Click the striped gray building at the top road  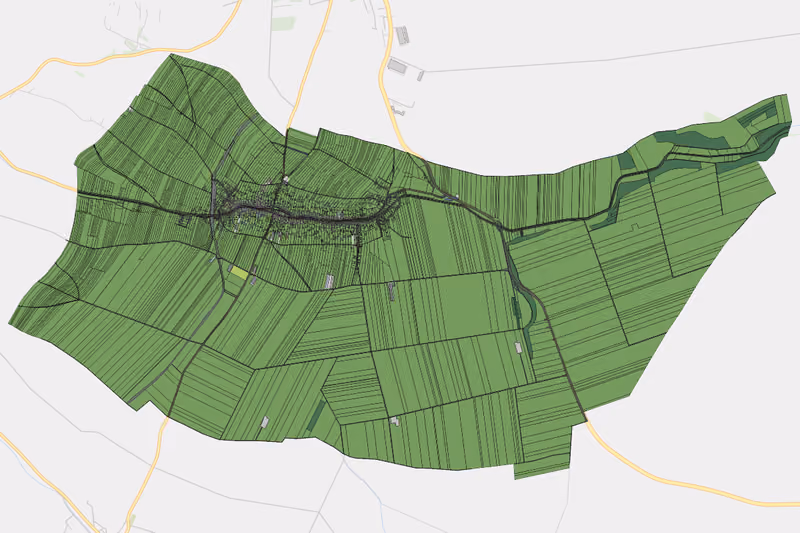[403, 35]
